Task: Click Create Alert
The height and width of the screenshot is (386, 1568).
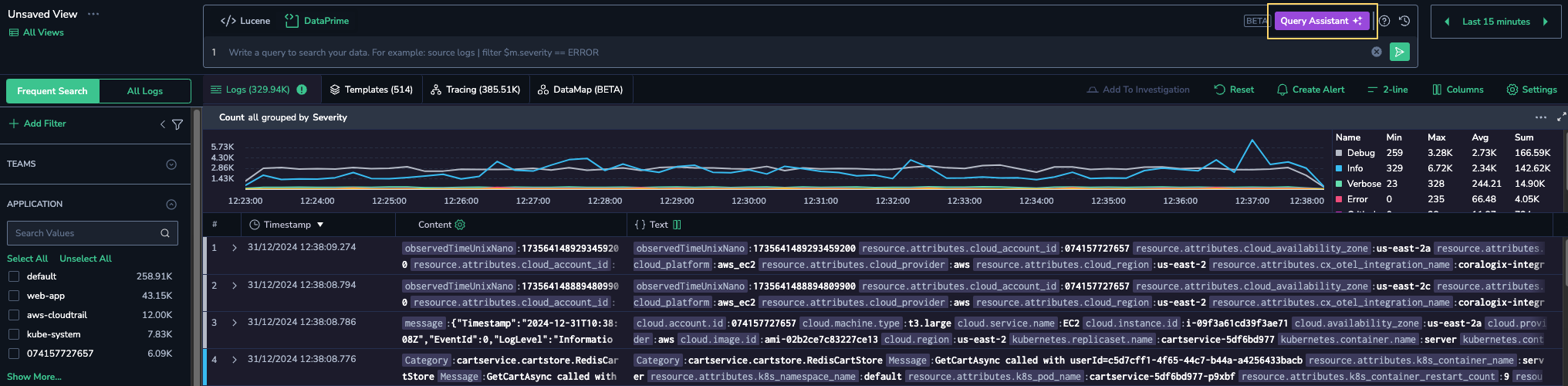Action: pos(1310,90)
